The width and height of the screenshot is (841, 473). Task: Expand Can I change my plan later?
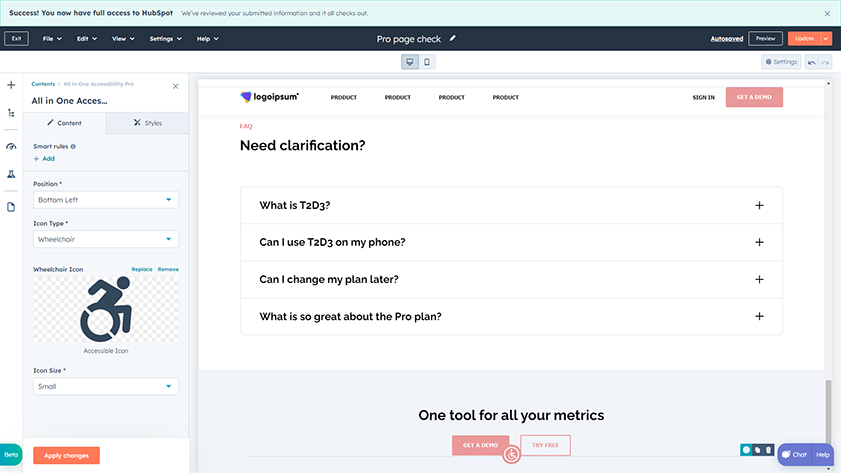tap(511, 279)
